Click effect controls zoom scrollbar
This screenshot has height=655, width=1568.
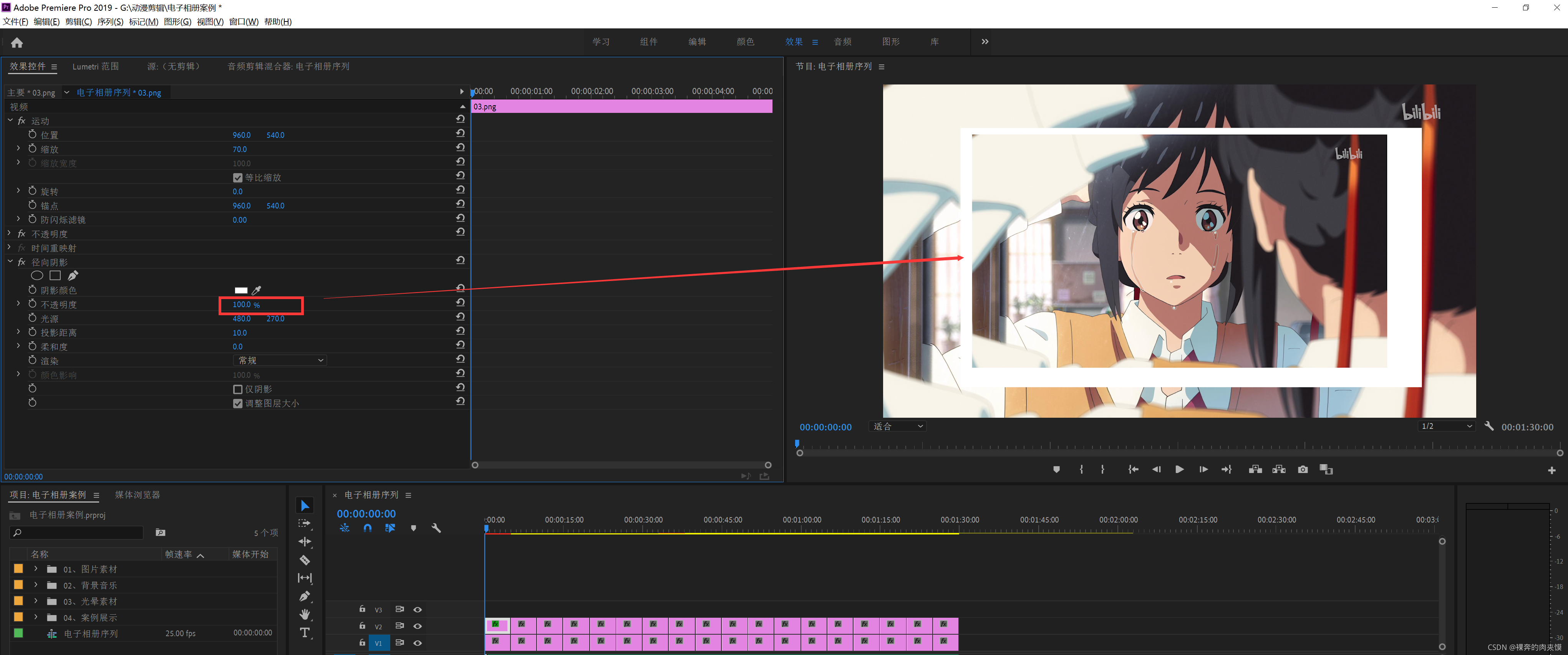click(622, 465)
